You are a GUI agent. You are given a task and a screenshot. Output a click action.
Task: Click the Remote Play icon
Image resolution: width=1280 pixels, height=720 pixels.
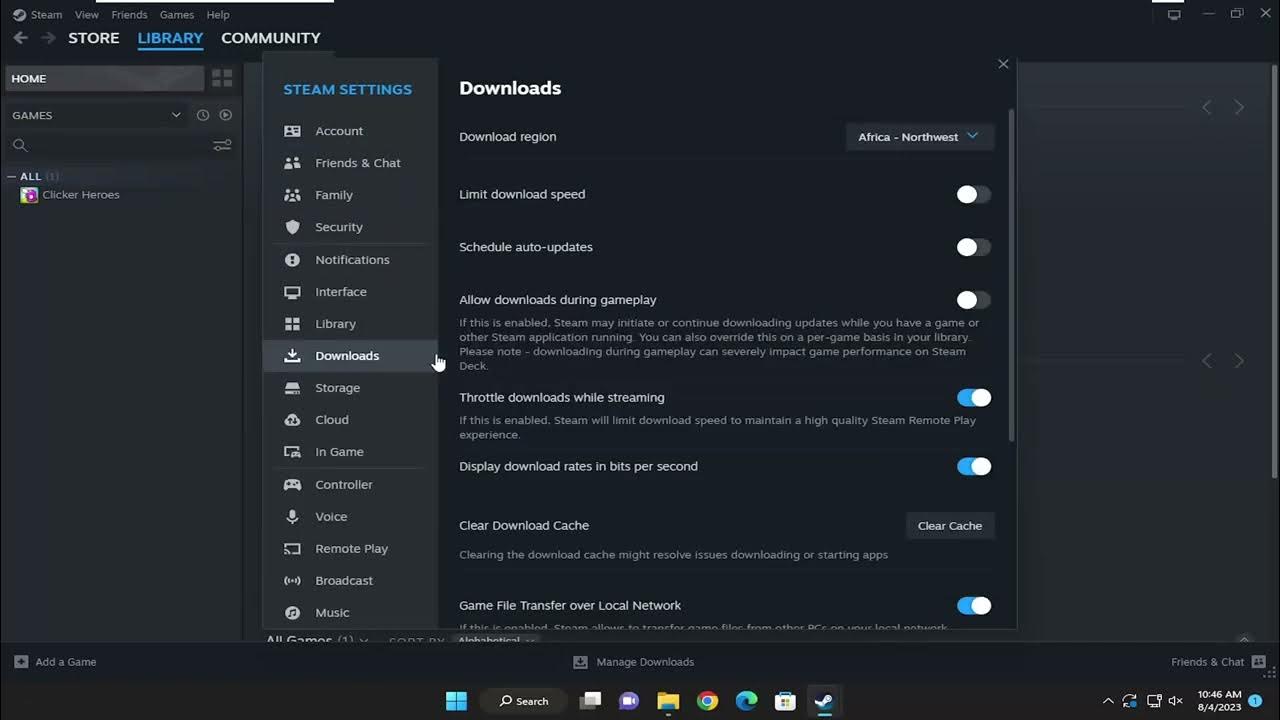[292, 549]
